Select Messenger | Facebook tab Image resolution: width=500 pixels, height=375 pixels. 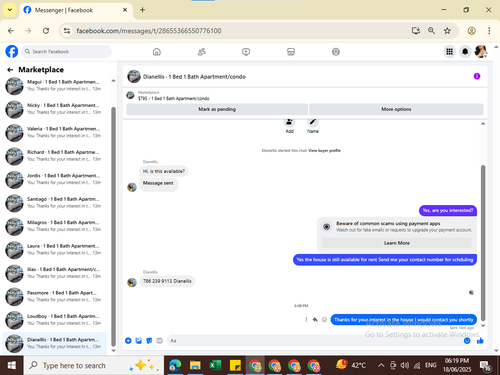click(76, 10)
